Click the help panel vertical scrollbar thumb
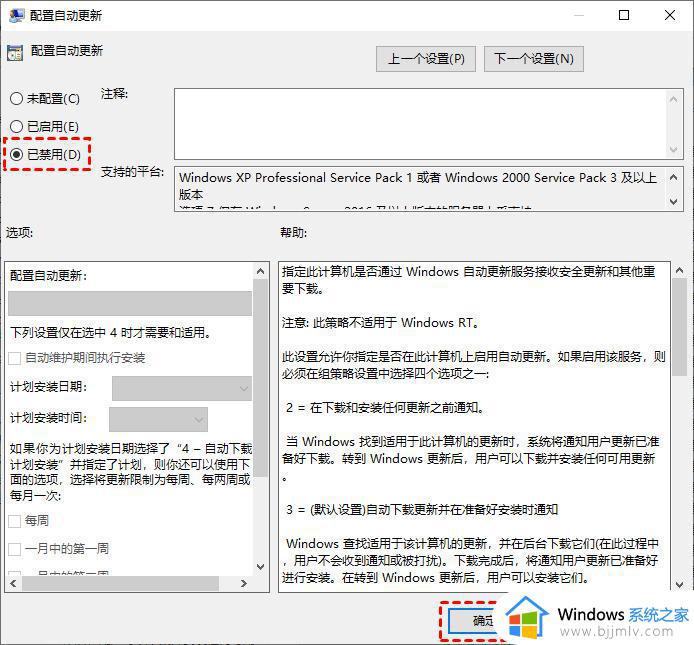Viewport: 694px width, 645px height. (679, 327)
